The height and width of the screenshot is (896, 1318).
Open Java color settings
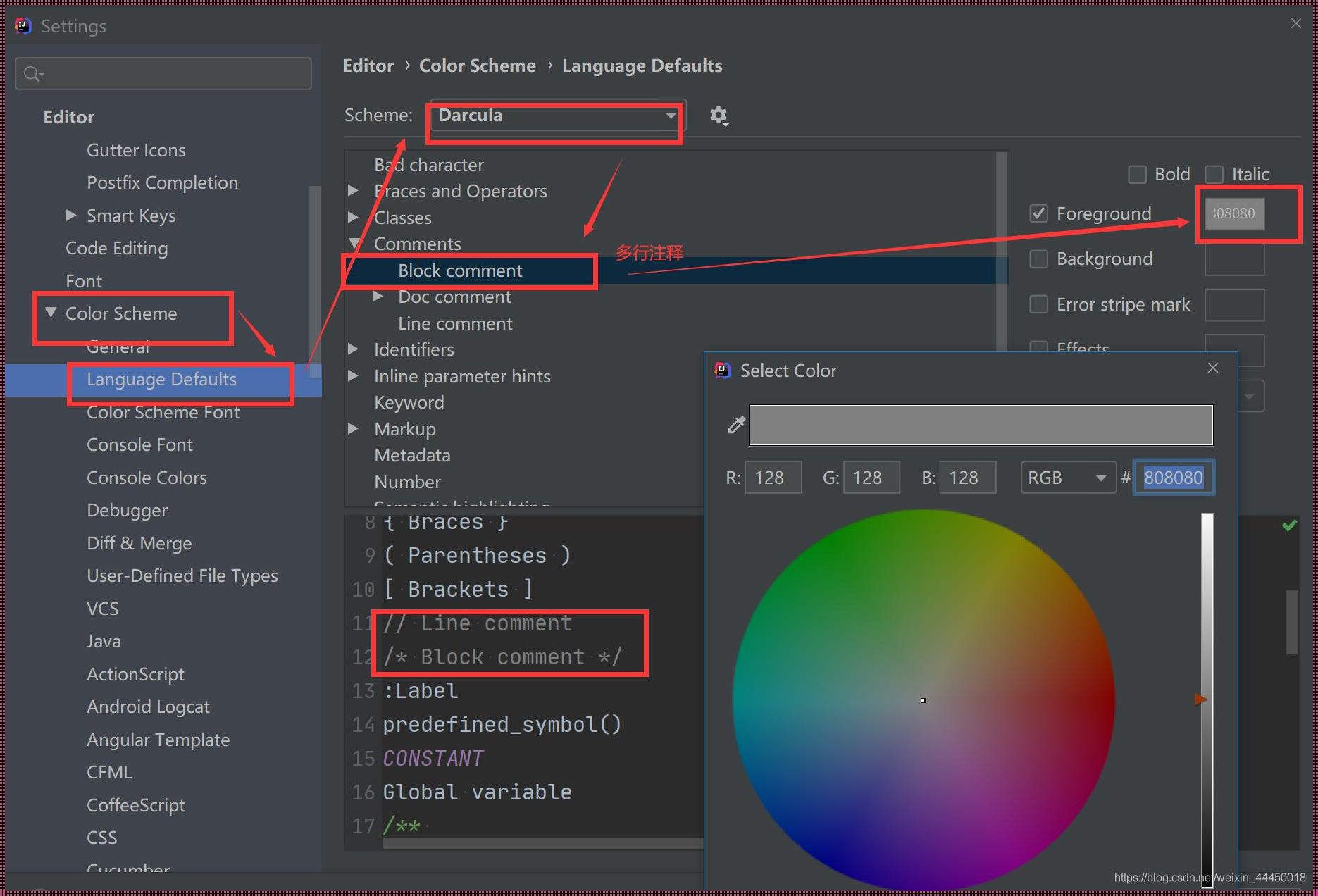pos(104,641)
